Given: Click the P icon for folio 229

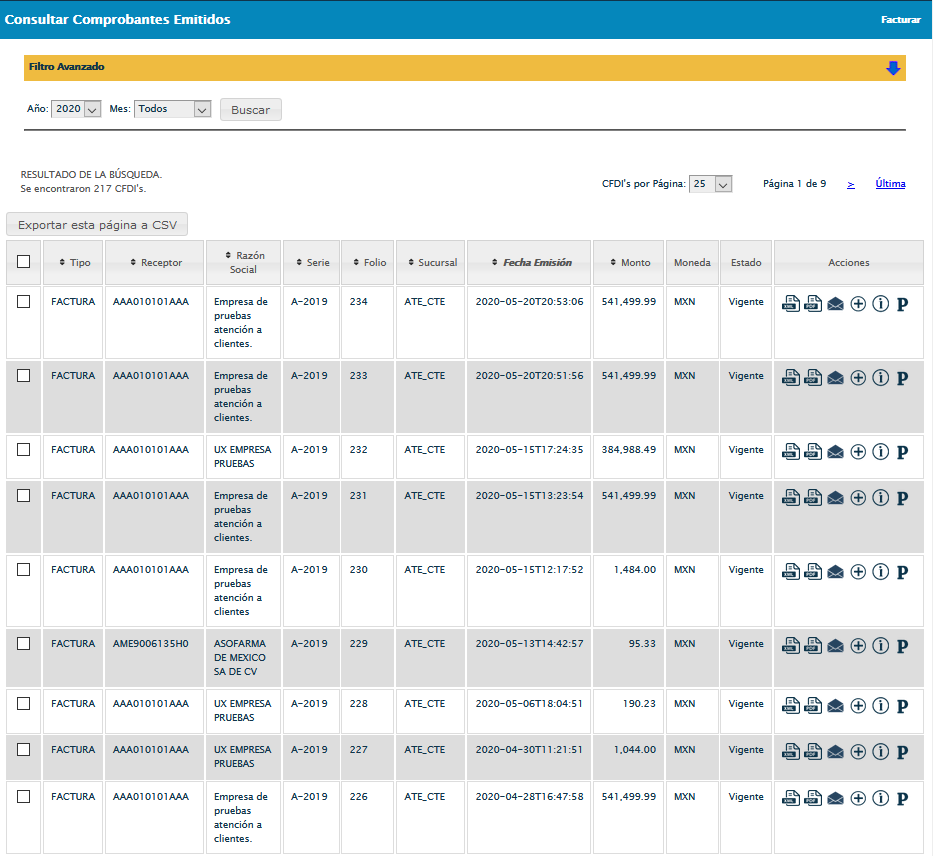Looking at the screenshot, I should [902, 646].
